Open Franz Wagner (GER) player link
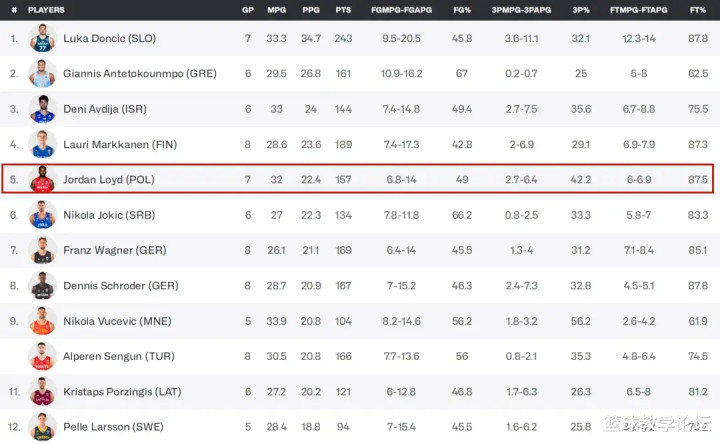Viewport: 720px width, 444px height. (x=115, y=250)
